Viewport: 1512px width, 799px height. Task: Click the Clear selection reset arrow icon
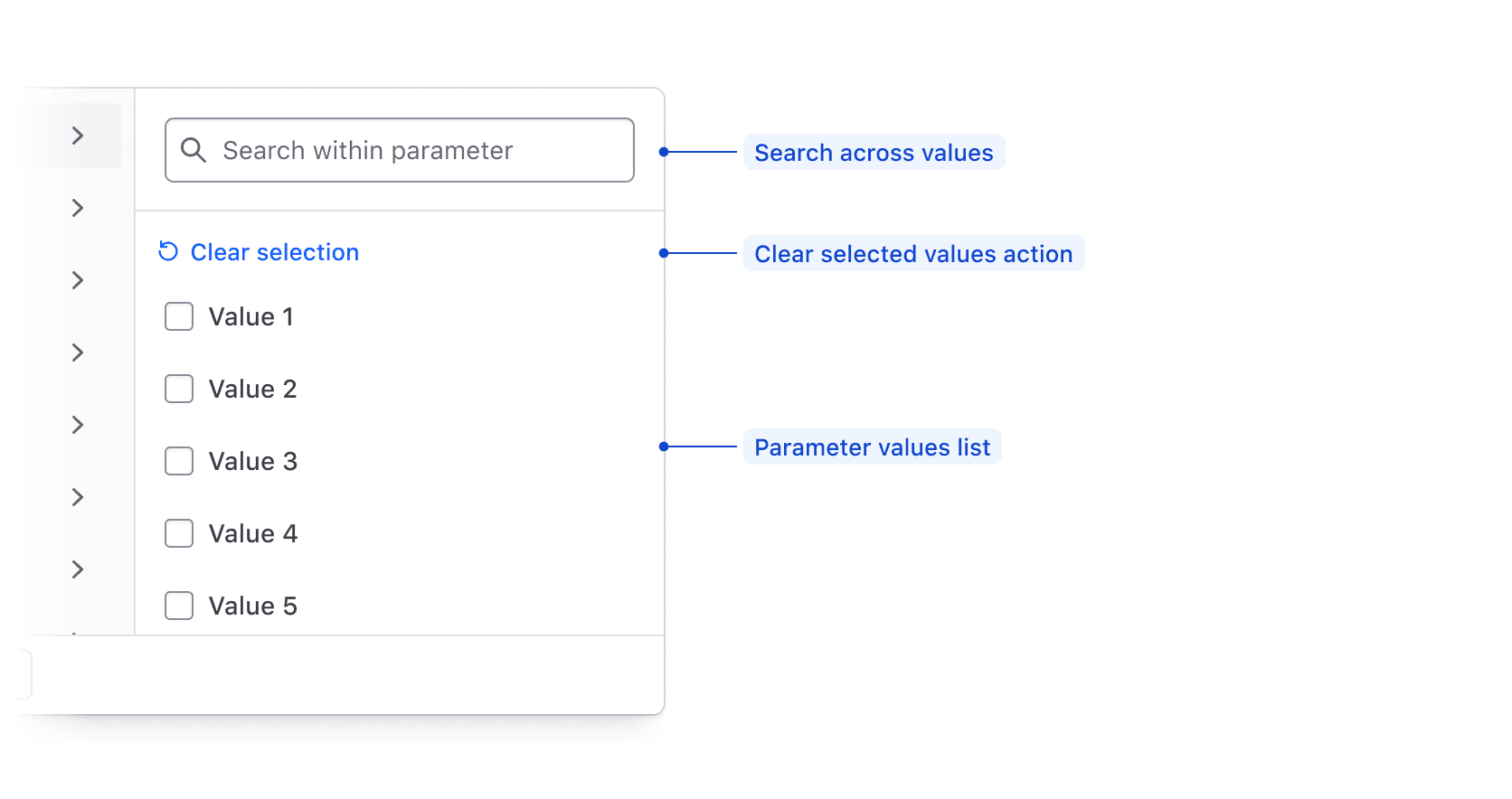coord(168,251)
